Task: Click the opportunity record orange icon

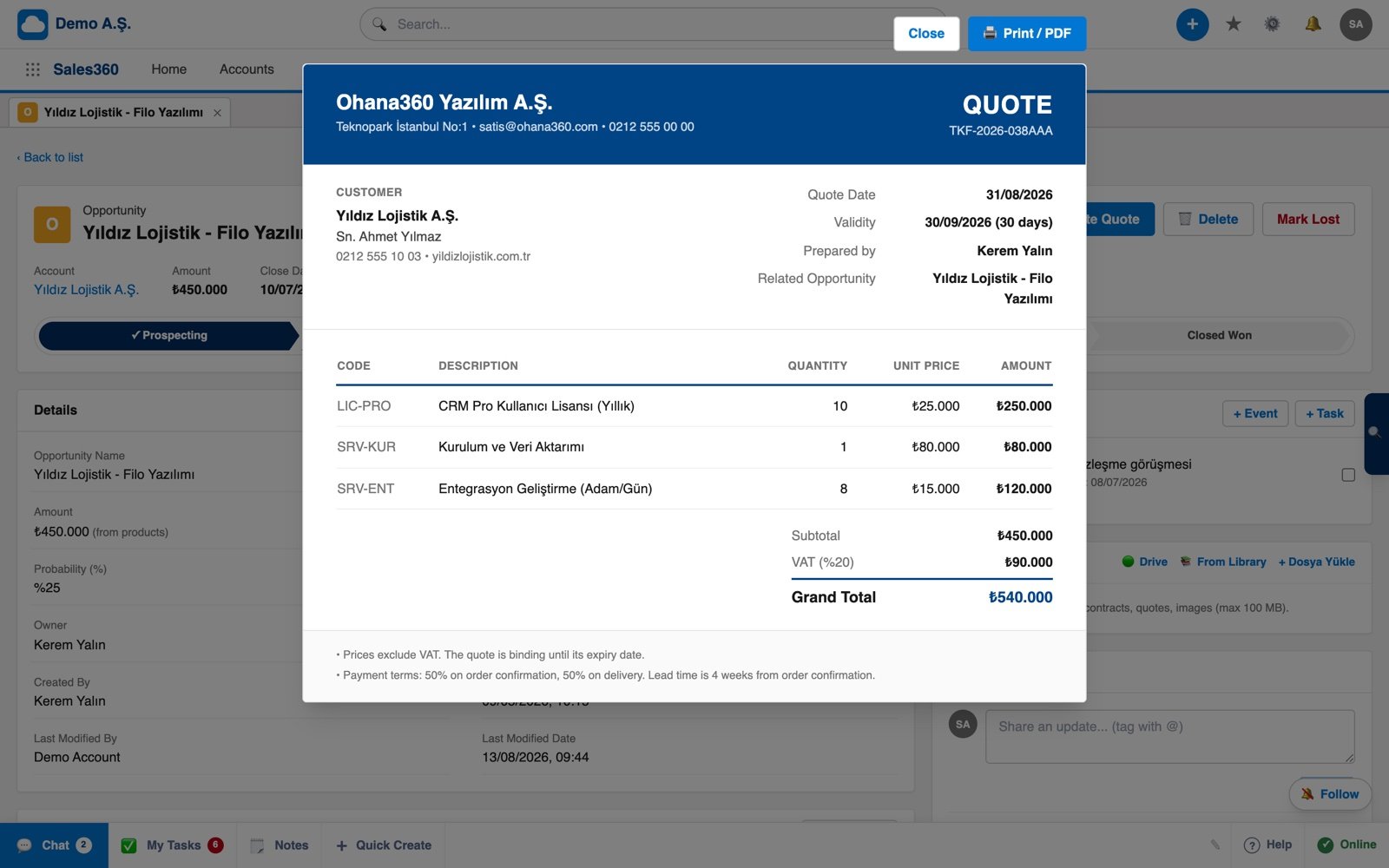Action: 52,224
